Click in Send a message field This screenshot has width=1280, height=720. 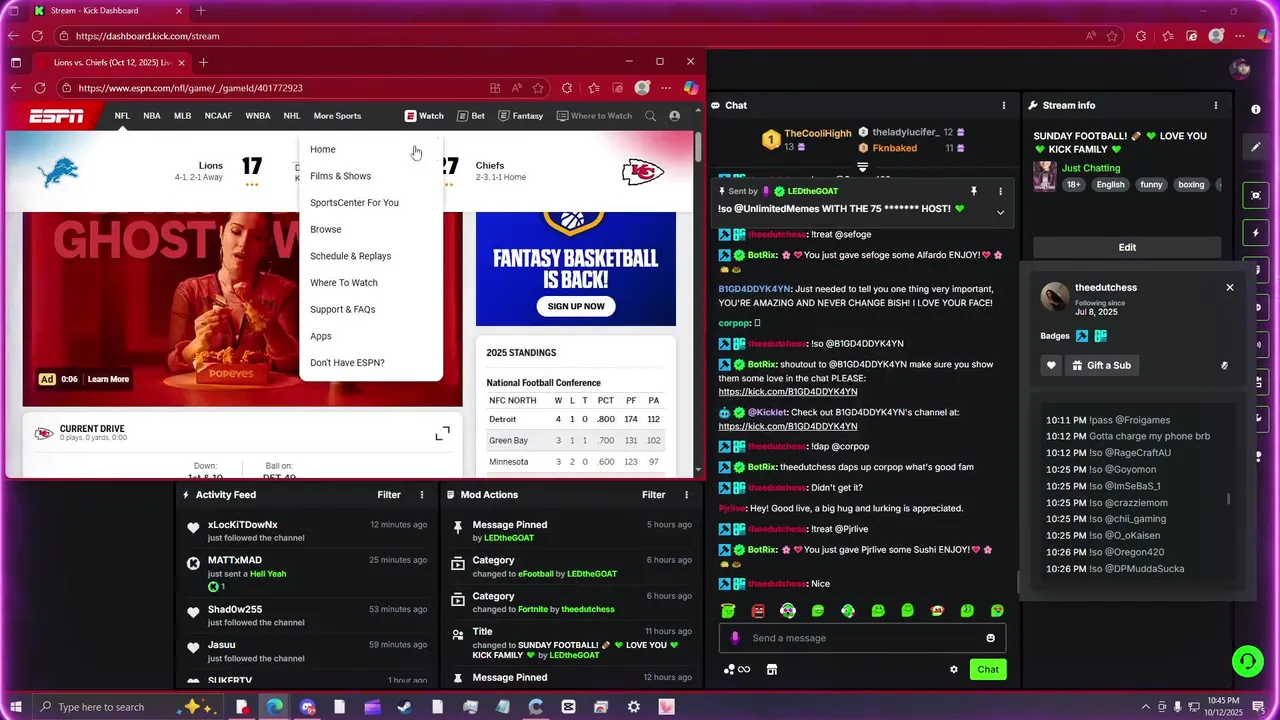862,638
